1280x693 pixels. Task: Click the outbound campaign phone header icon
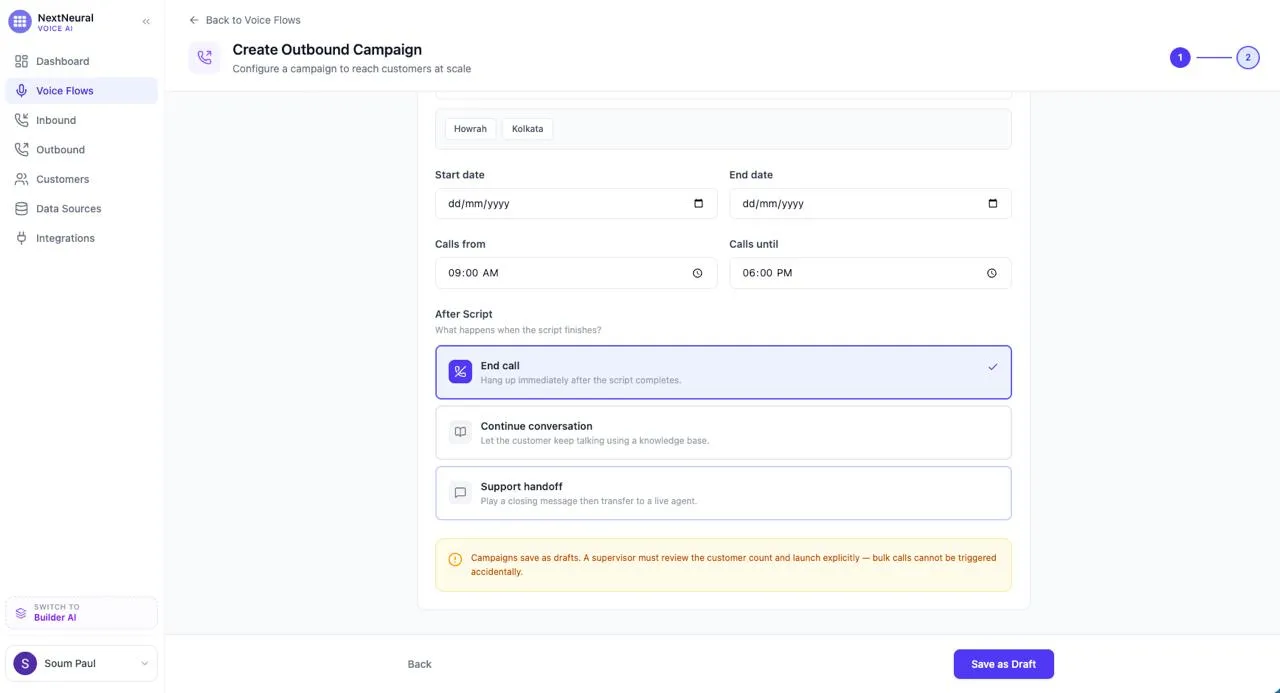pyautogui.click(x=205, y=58)
